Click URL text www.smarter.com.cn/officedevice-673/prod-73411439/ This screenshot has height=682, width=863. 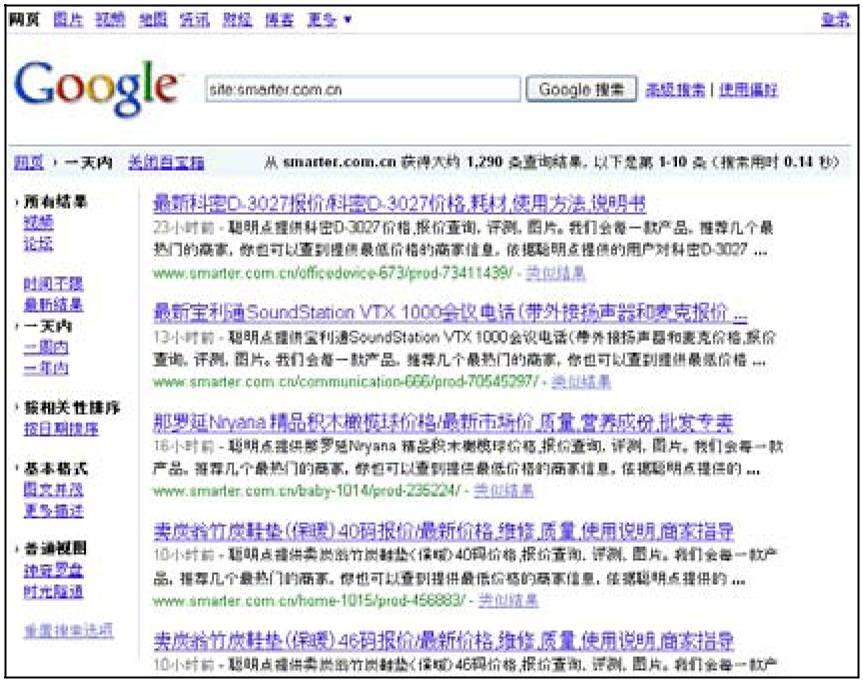[x=332, y=273]
